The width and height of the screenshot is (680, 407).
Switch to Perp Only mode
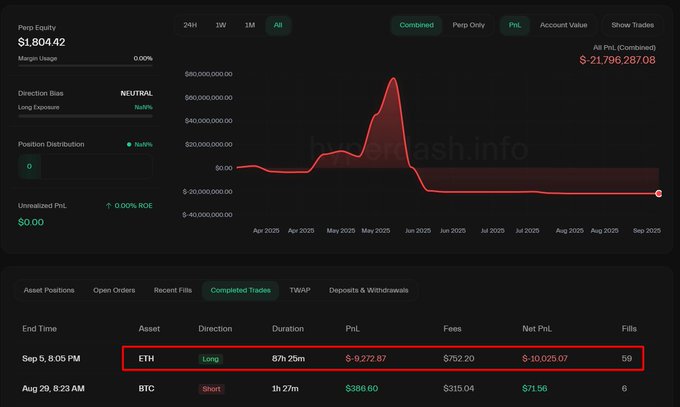coord(468,25)
